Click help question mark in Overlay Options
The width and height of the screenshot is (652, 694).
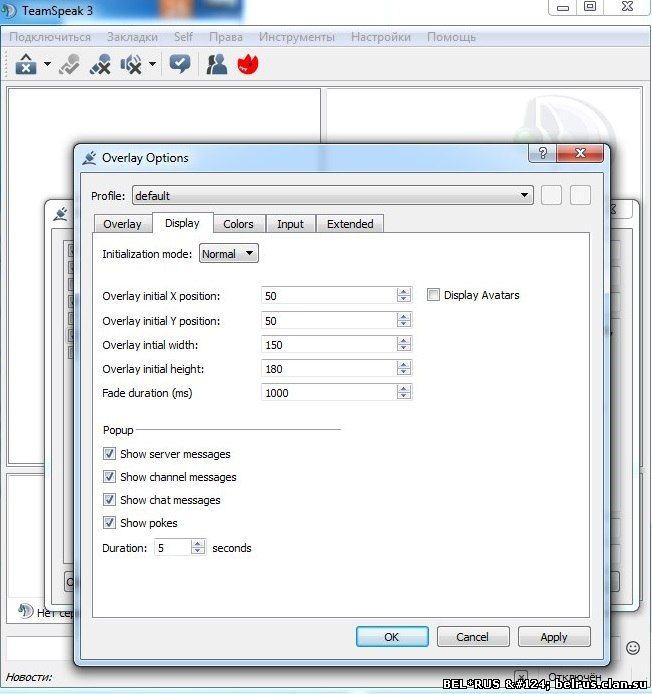[x=543, y=153]
